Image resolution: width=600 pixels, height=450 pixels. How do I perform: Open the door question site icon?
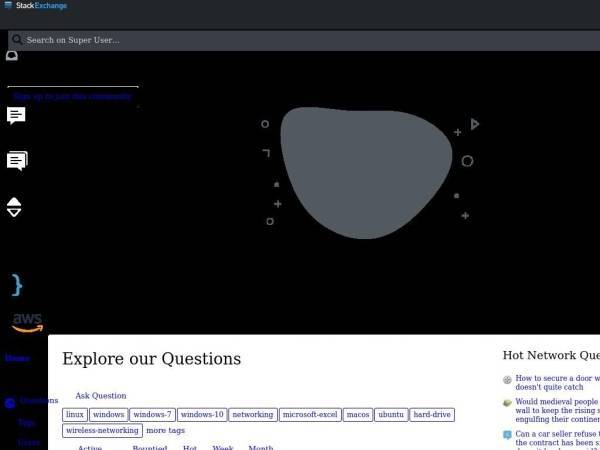pyautogui.click(x=507, y=380)
